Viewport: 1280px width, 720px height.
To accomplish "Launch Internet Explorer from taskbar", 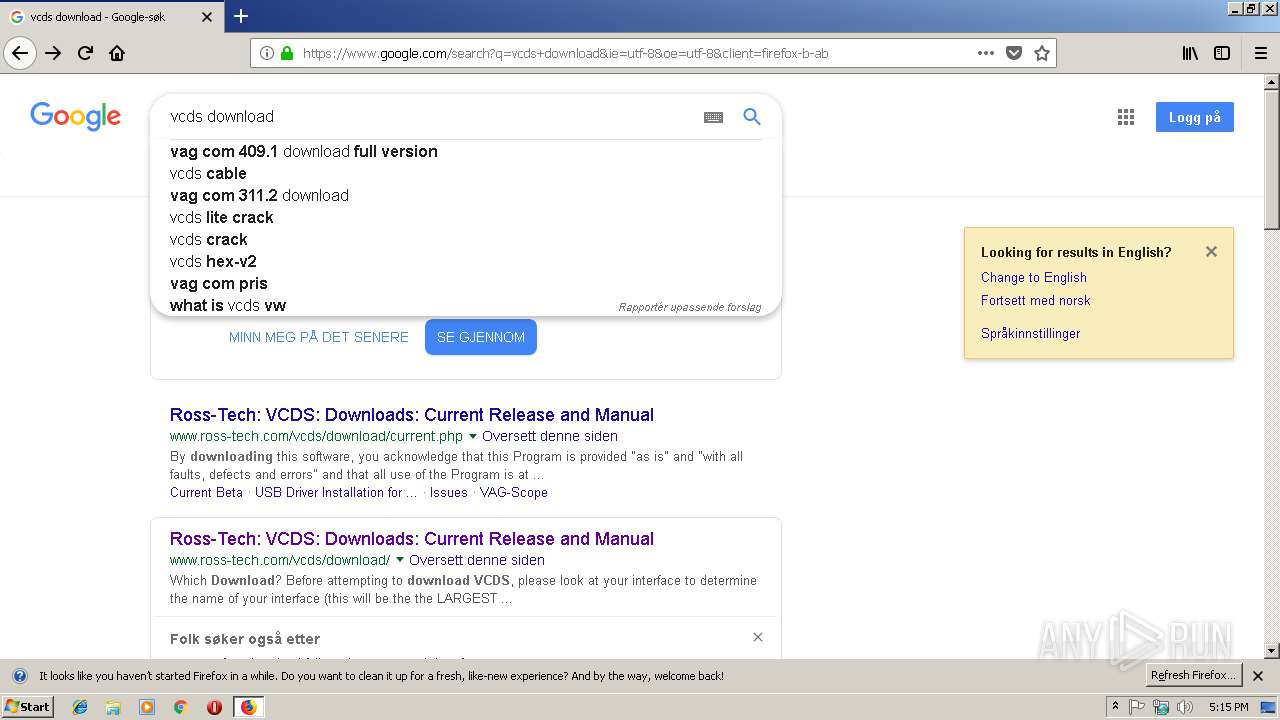I will (x=80, y=707).
